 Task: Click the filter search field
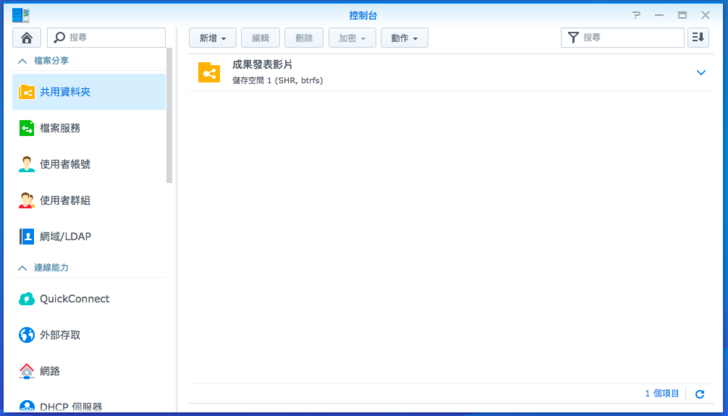pos(630,38)
